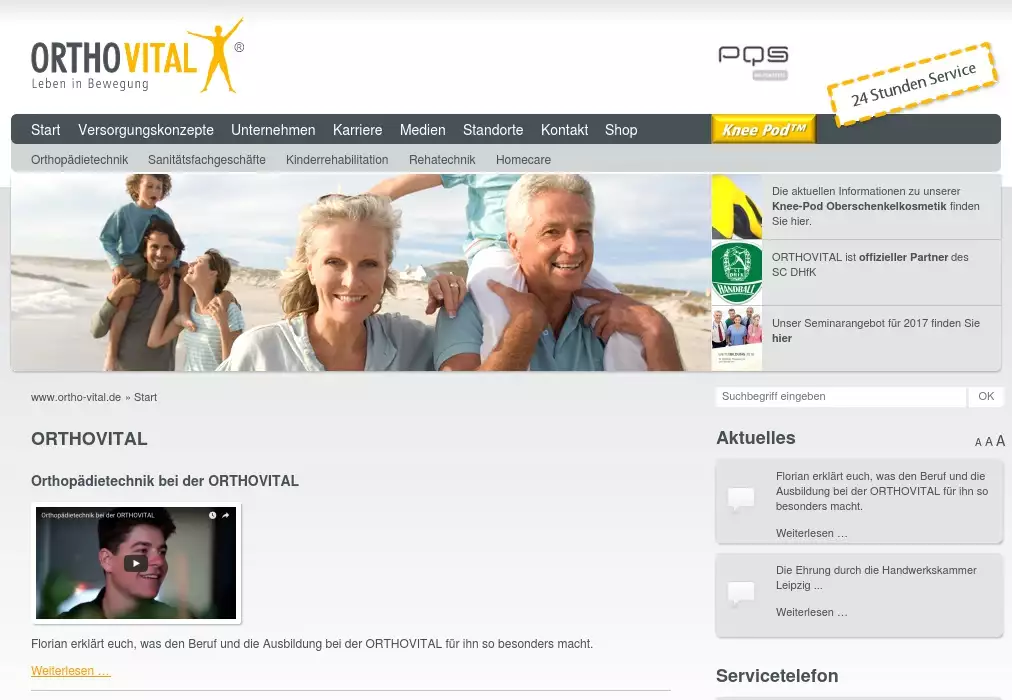1012x700 pixels.
Task: Open the Versorgungskonzepte menu
Action: pos(146,130)
